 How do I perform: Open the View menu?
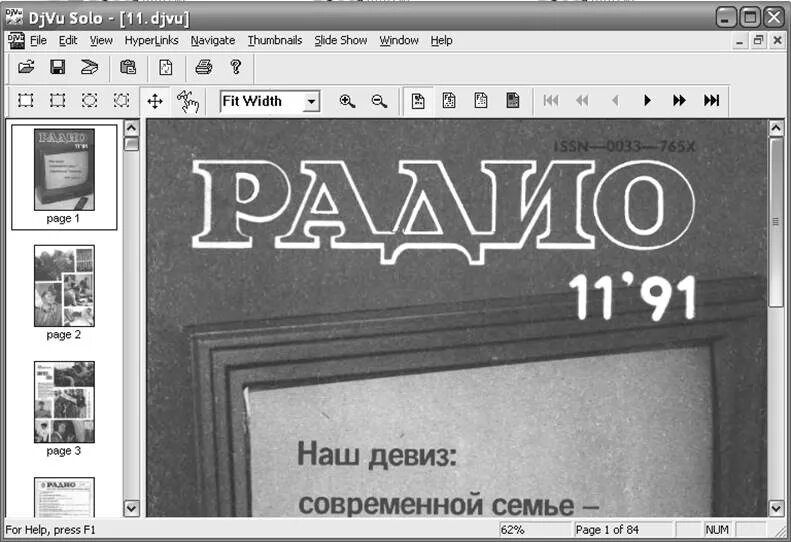[x=101, y=40]
